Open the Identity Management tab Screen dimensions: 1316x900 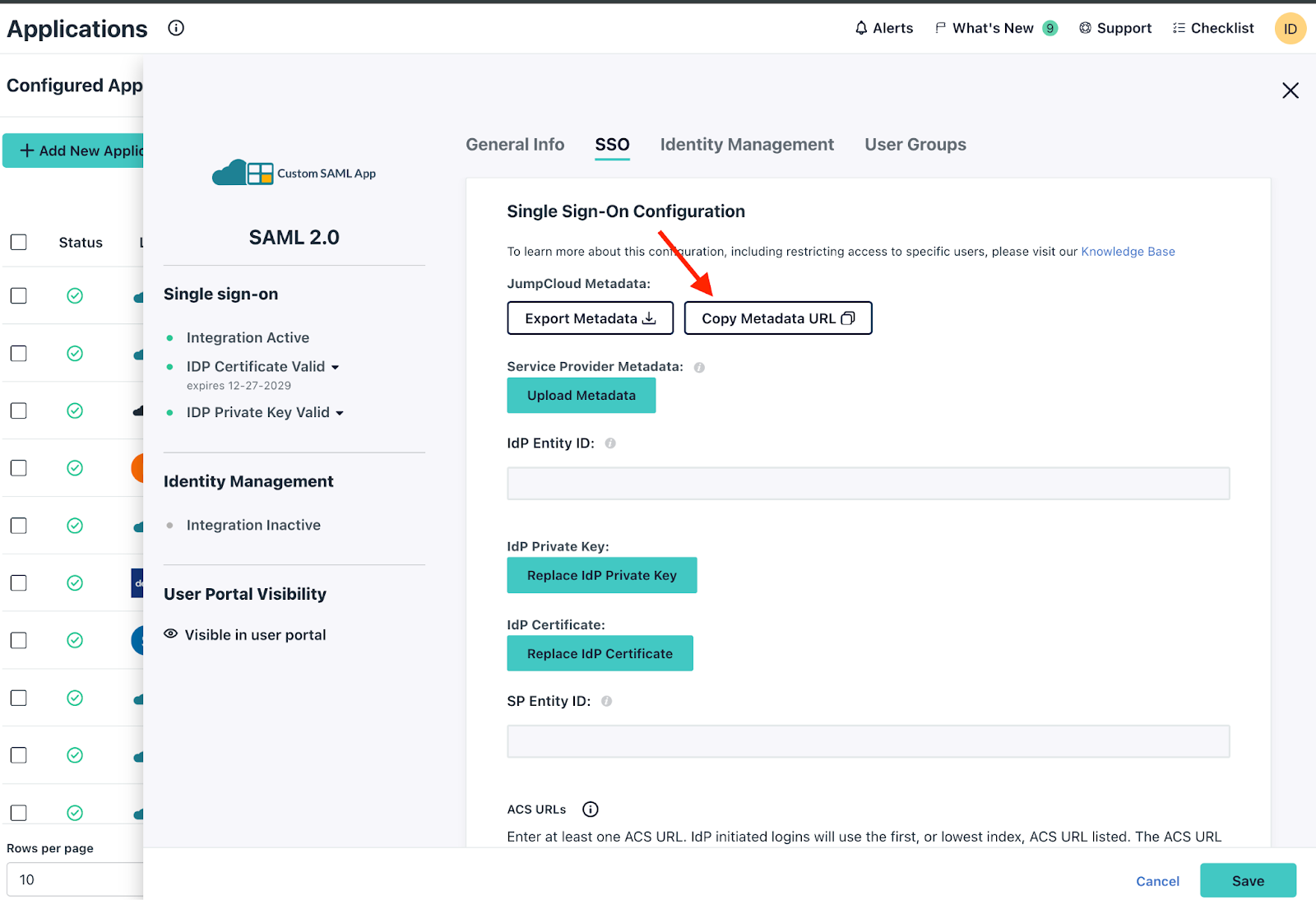coord(747,145)
